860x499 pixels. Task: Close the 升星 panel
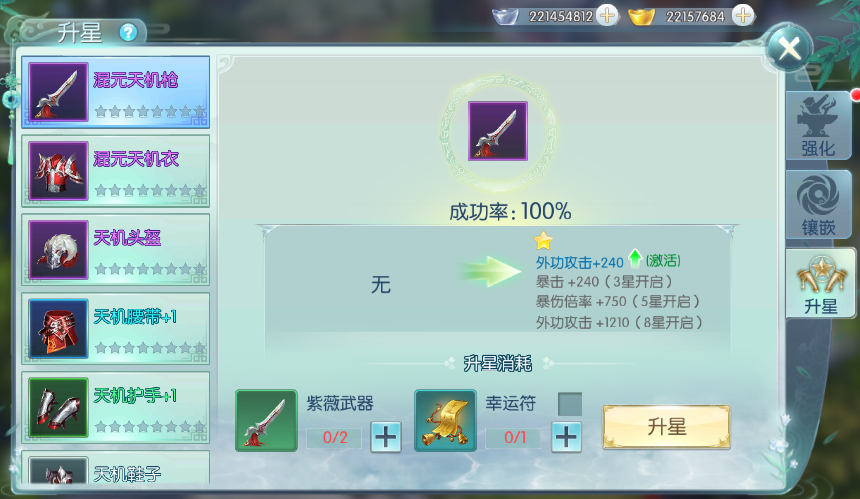(x=789, y=48)
